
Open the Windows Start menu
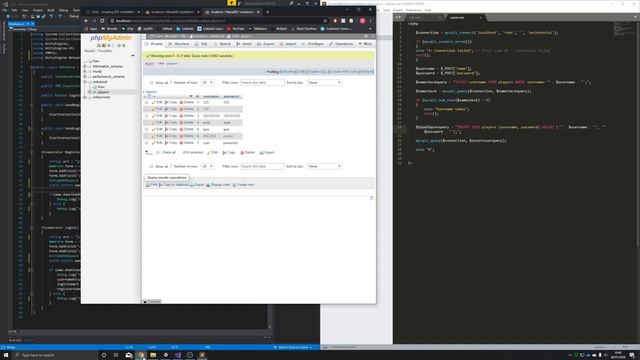pyautogui.click(x=6, y=355)
